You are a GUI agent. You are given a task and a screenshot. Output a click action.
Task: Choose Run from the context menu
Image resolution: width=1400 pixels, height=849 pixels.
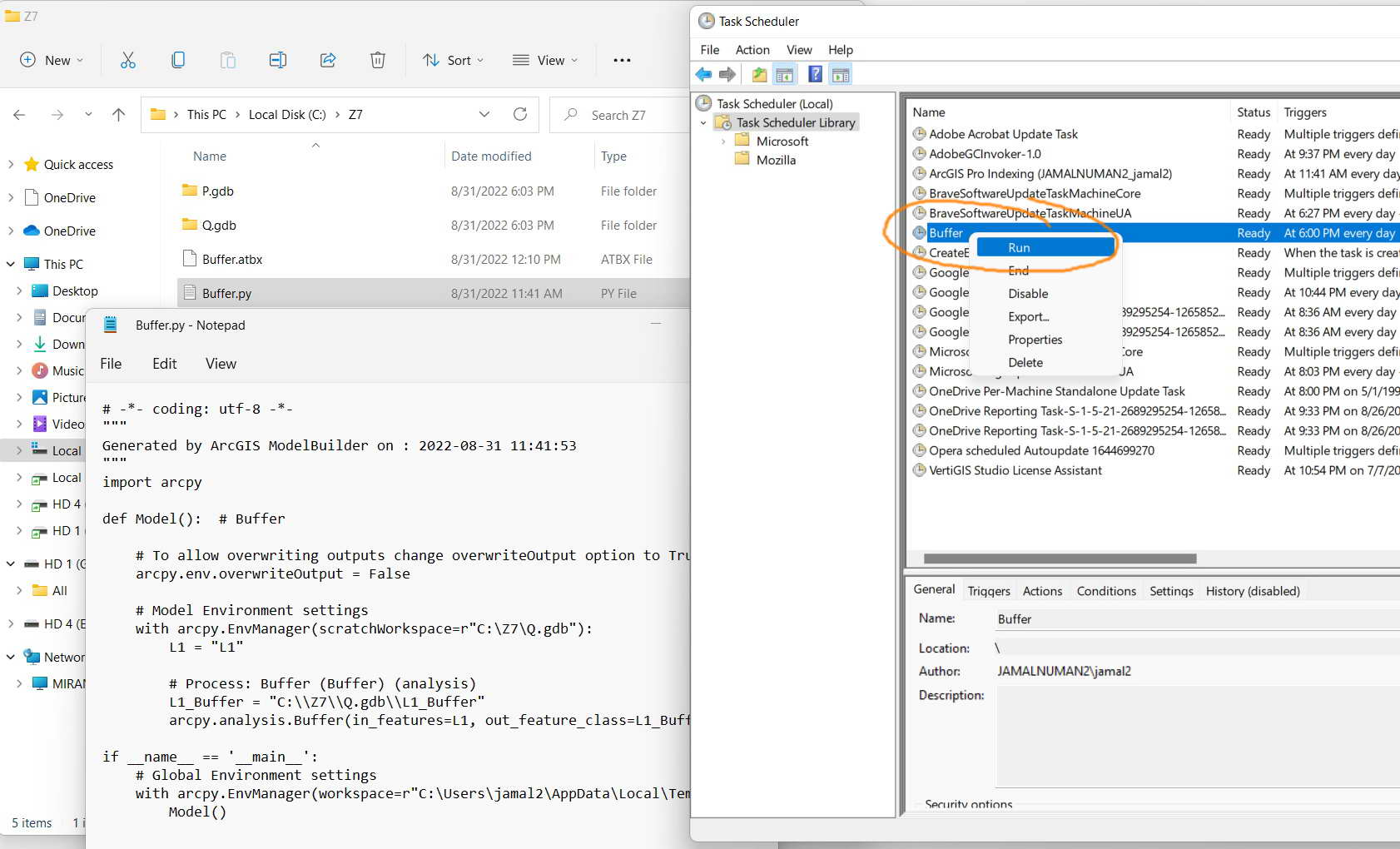[x=1019, y=247]
